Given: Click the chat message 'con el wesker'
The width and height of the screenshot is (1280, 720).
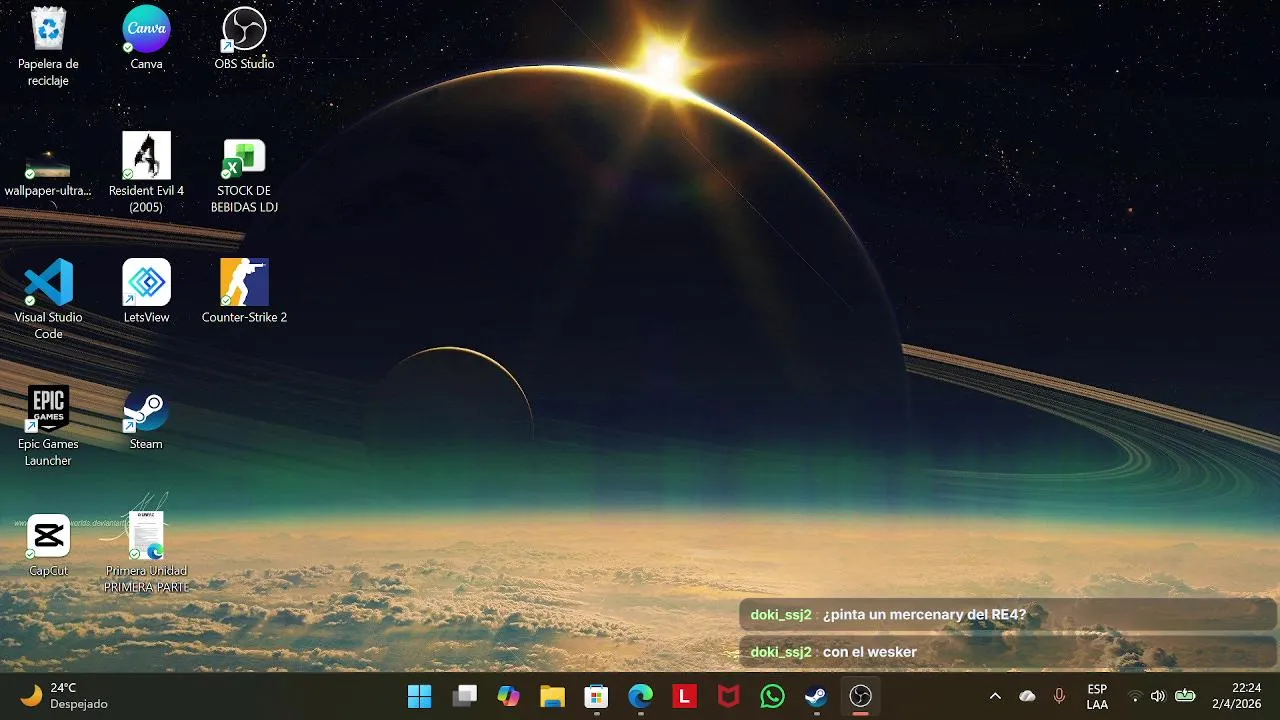Looking at the screenshot, I should click(x=1008, y=652).
